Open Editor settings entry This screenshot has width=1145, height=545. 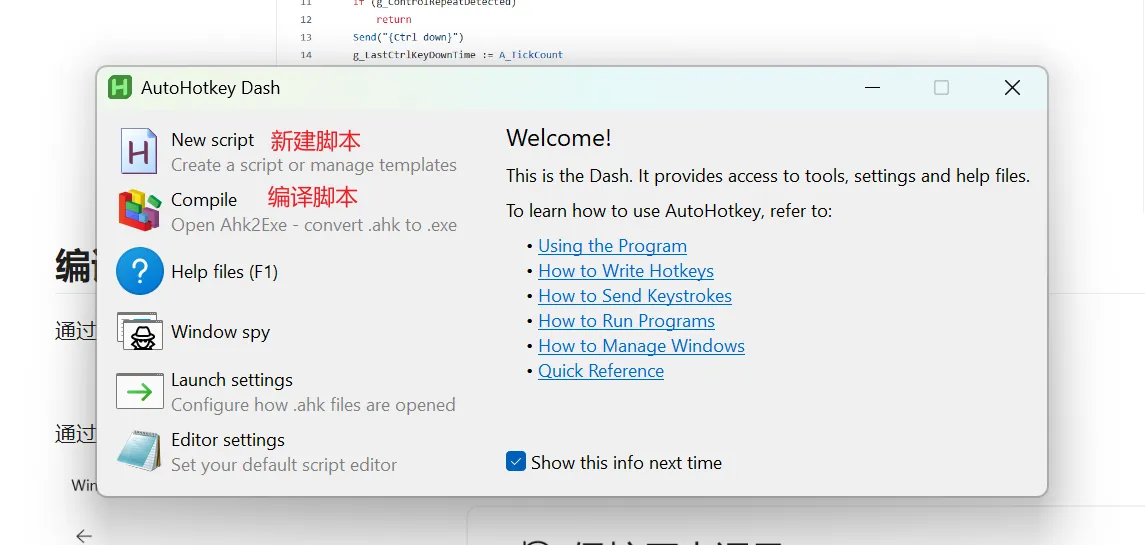tap(228, 440)
